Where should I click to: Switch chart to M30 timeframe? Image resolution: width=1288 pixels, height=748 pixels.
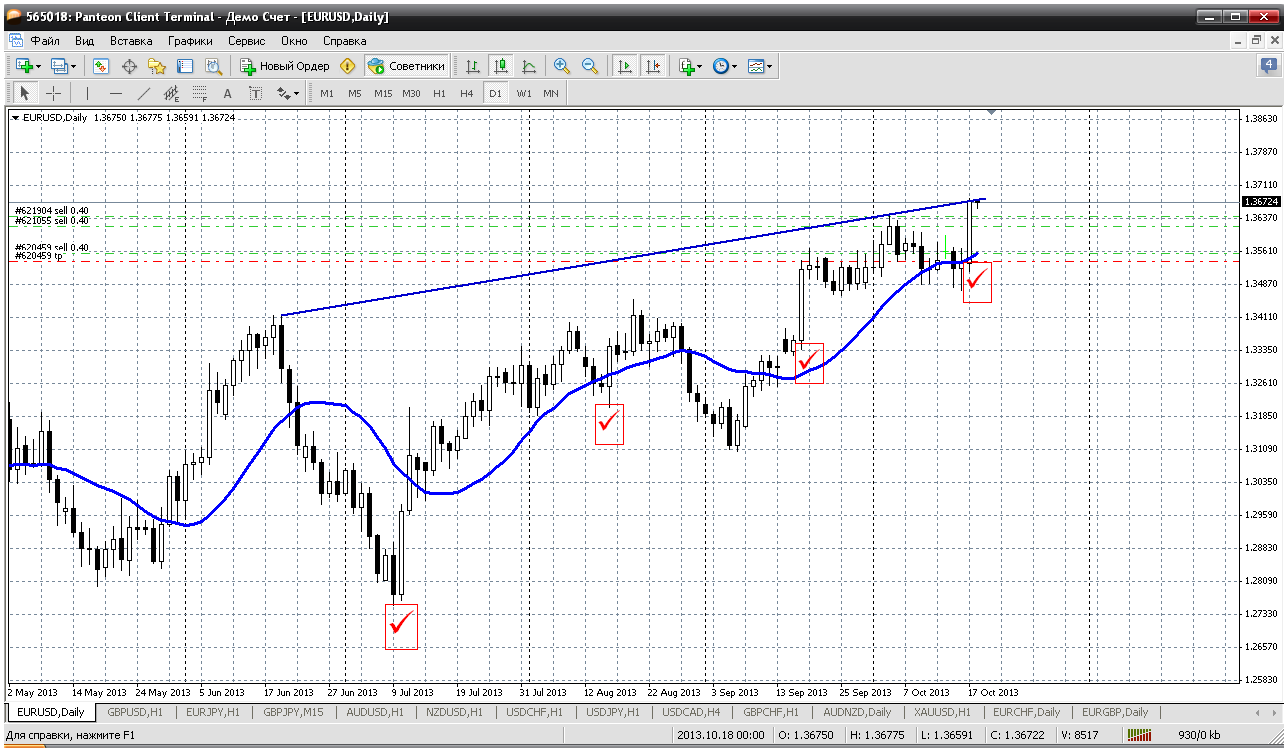pyautogui.click(x=411, y=93)
